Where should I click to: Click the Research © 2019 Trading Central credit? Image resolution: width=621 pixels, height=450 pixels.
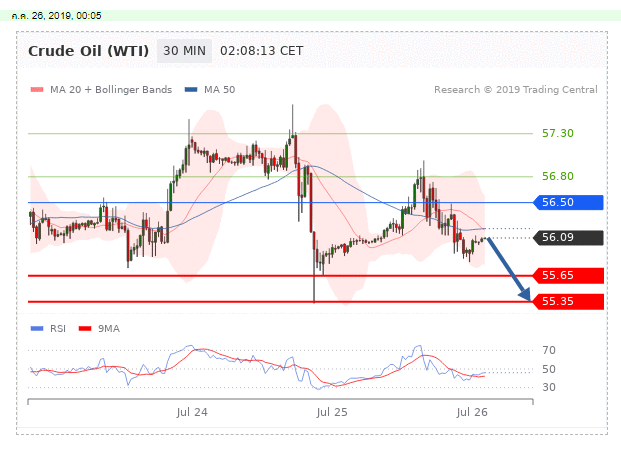[x=516, y=90]
